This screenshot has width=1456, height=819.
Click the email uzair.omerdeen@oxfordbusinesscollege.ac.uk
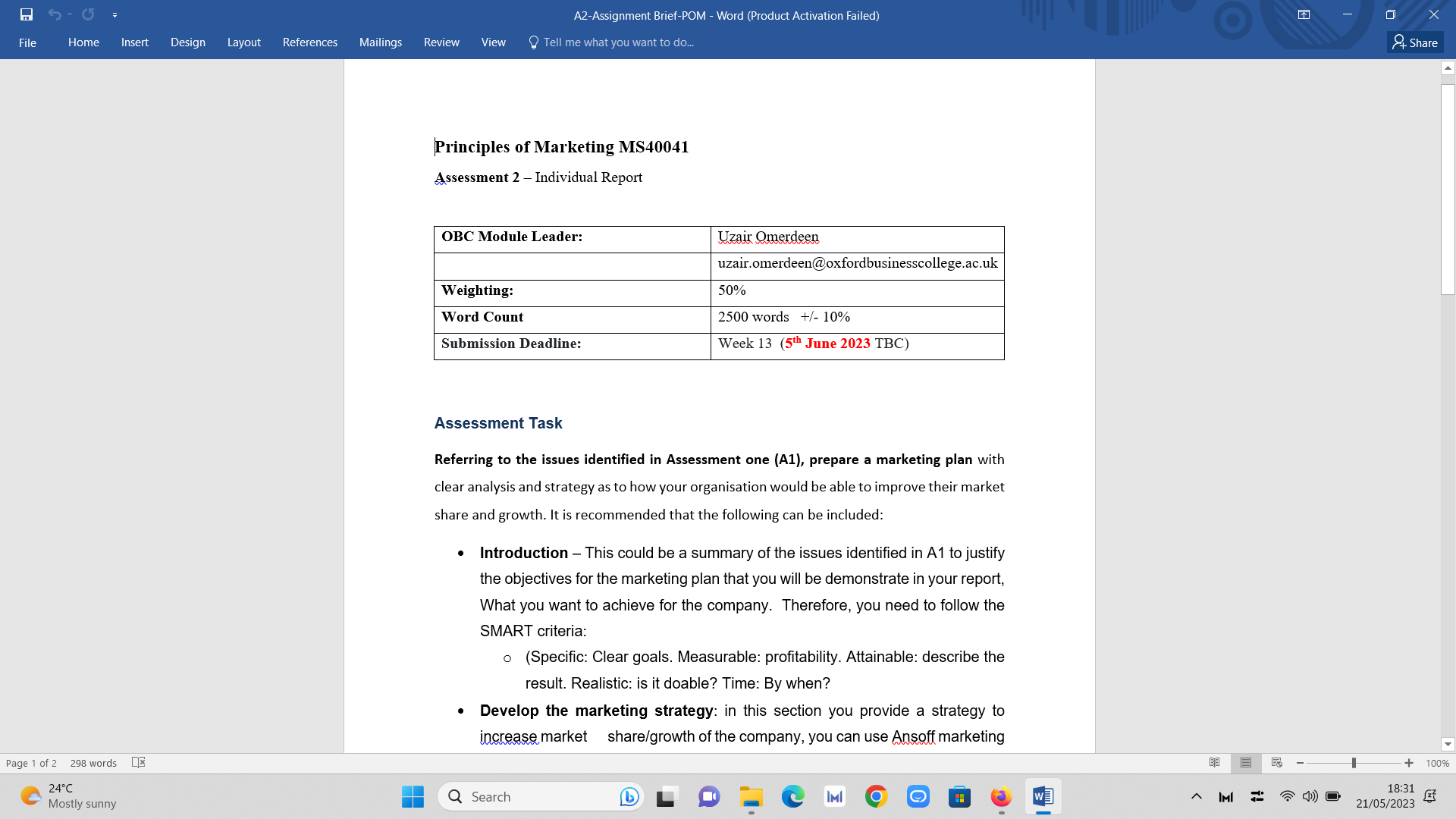[x=858, y=263]
